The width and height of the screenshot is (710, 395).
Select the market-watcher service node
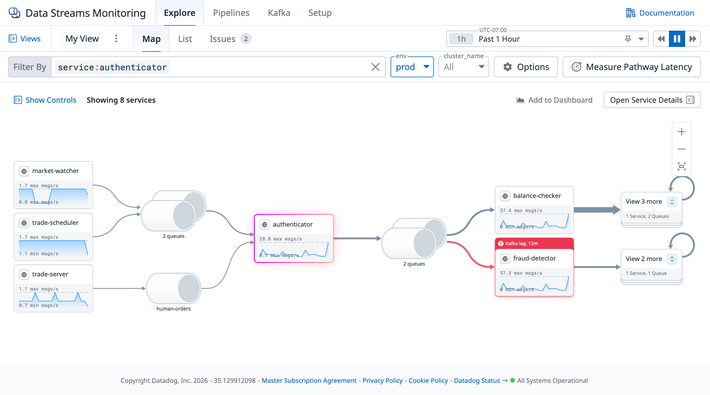53,185
